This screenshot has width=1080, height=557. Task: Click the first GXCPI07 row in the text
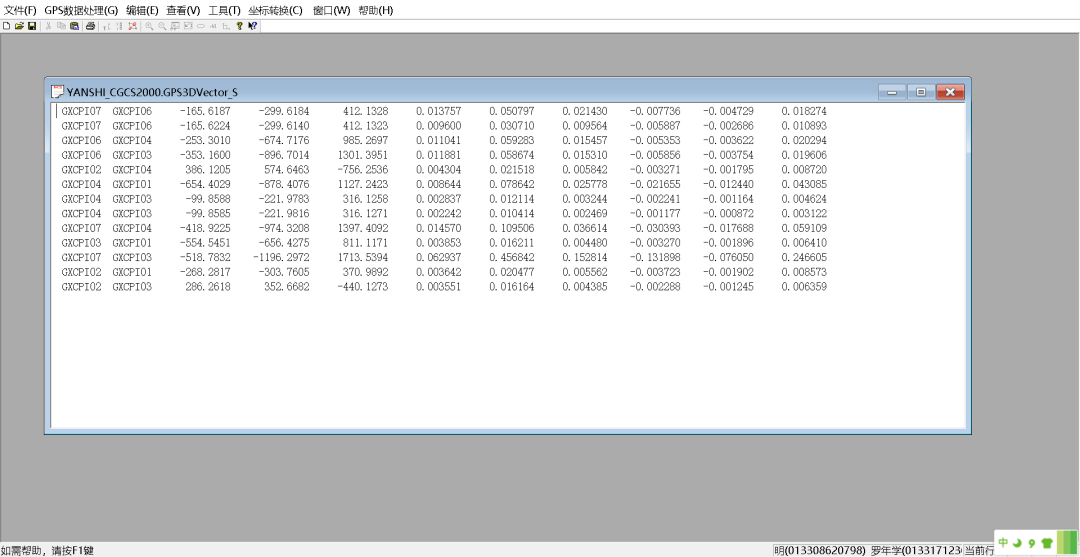click(x=81, y=111)
